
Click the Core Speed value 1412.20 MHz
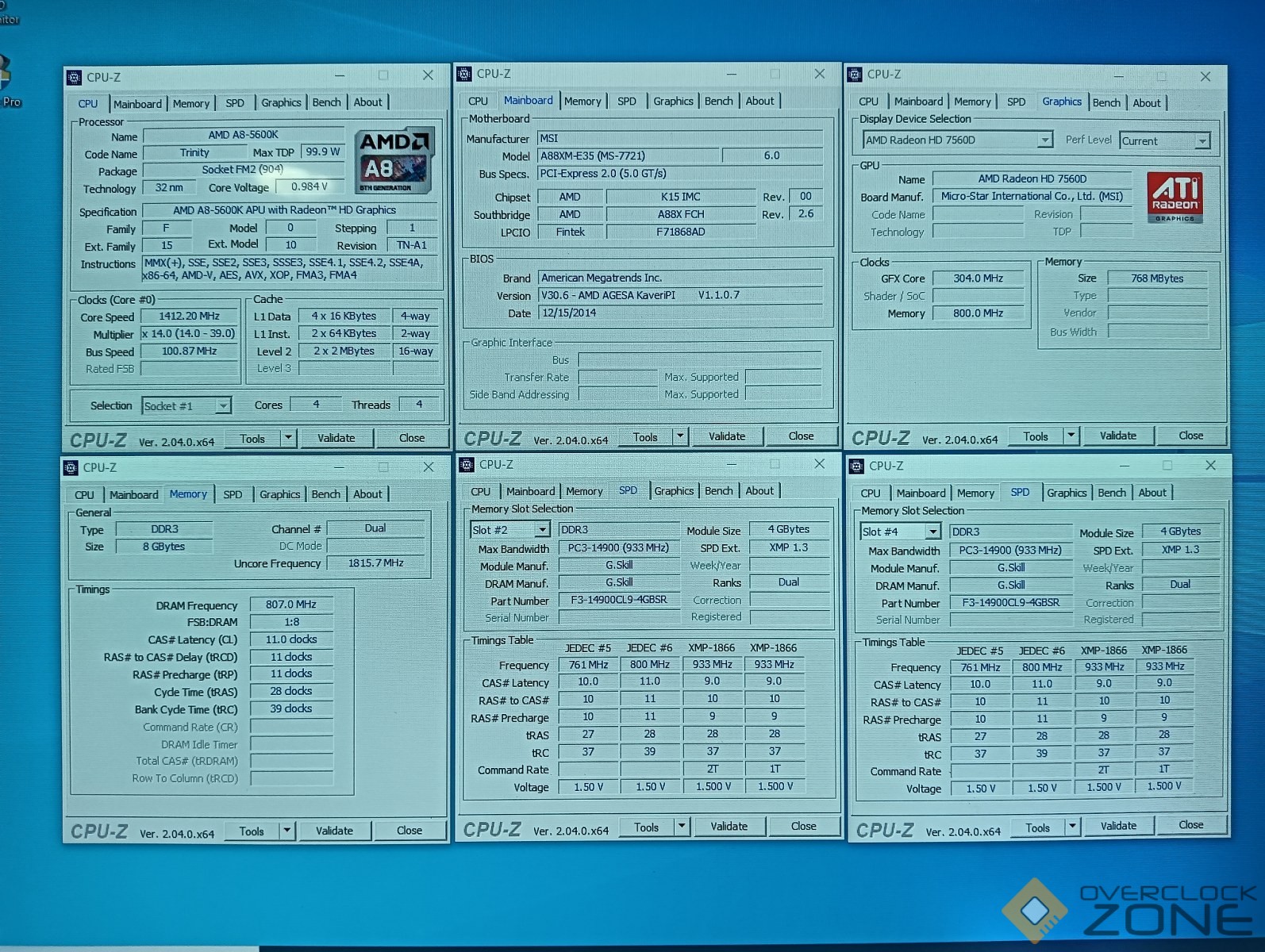190,316
